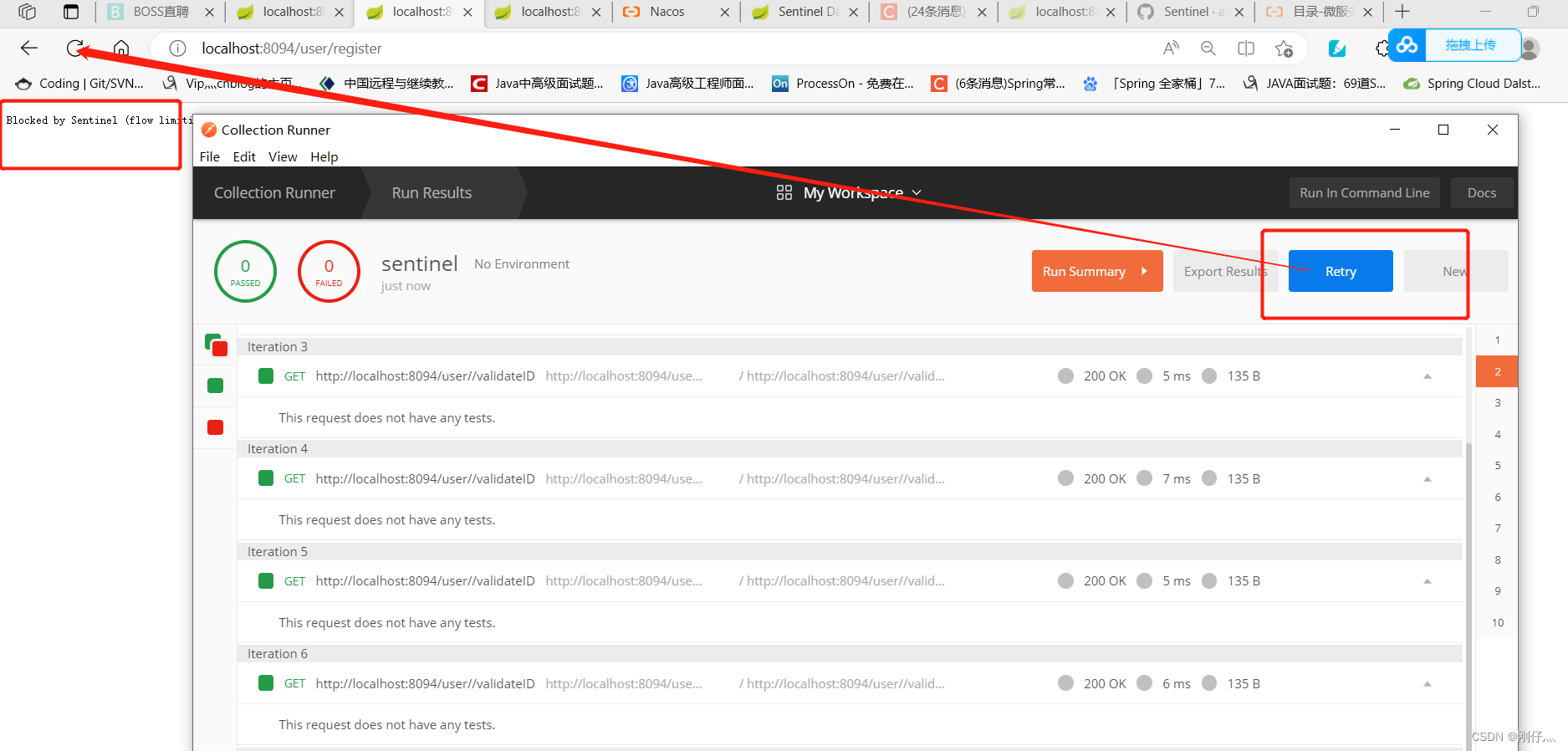The width and height of the screenshot is (1568, 751).
Task: Open Coding | Git/SVN bookmark
Action: (80, 84)
